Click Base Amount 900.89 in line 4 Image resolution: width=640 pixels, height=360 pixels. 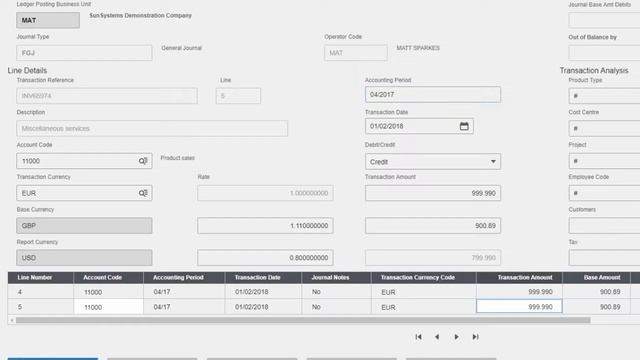(597, 292)
